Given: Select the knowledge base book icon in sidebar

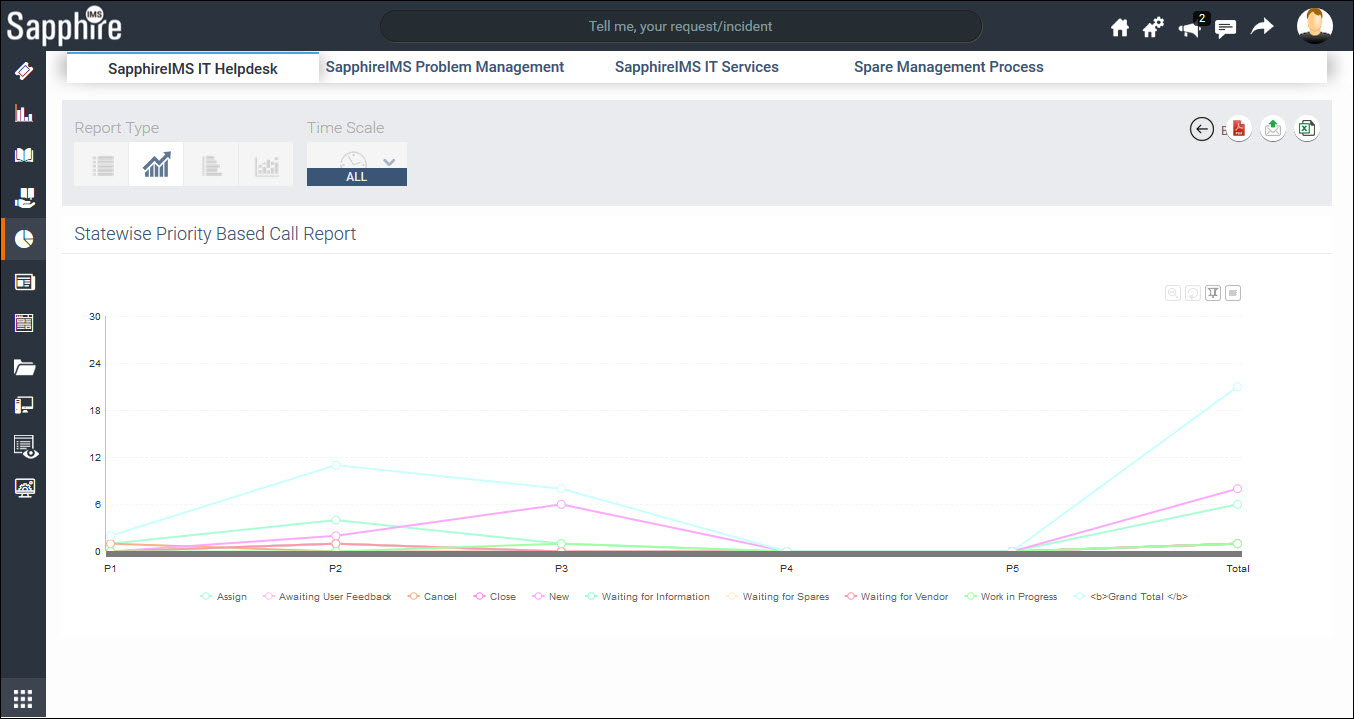Looking at the screenshot, I should [x=23, y=154].
